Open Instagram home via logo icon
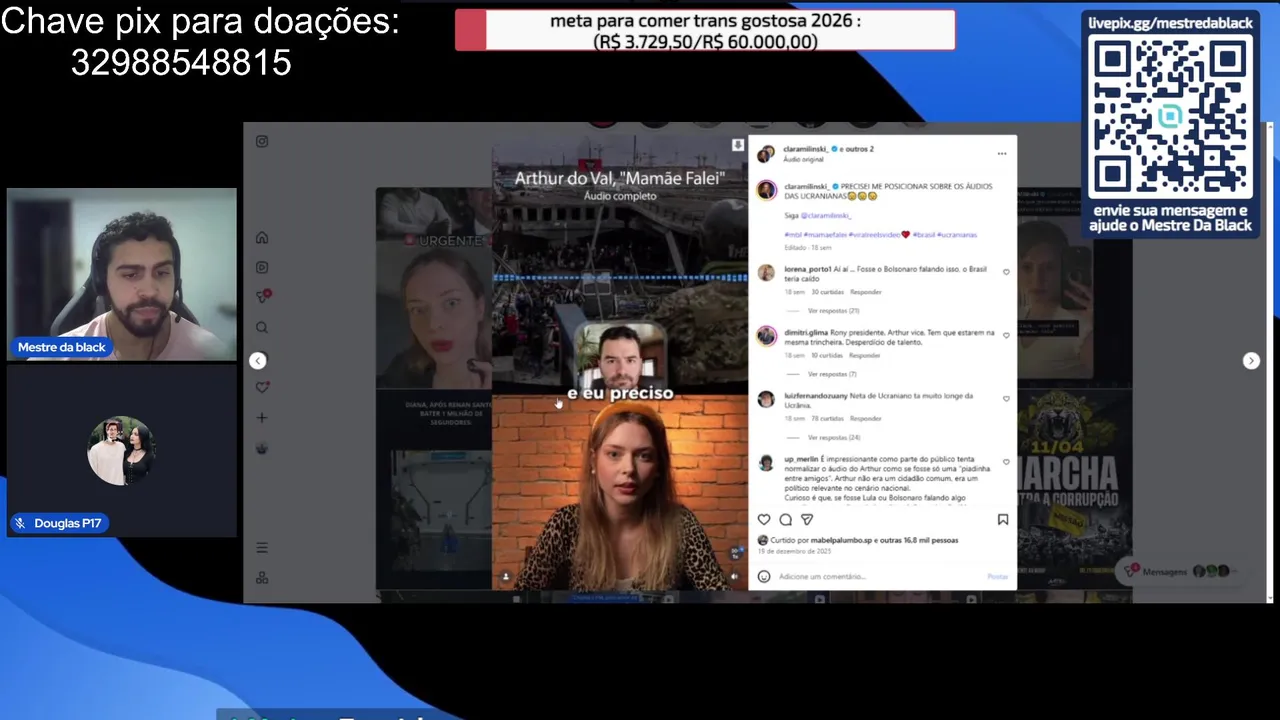The height and width of the screenshot is (720, 1280). (x=262, y=142)
